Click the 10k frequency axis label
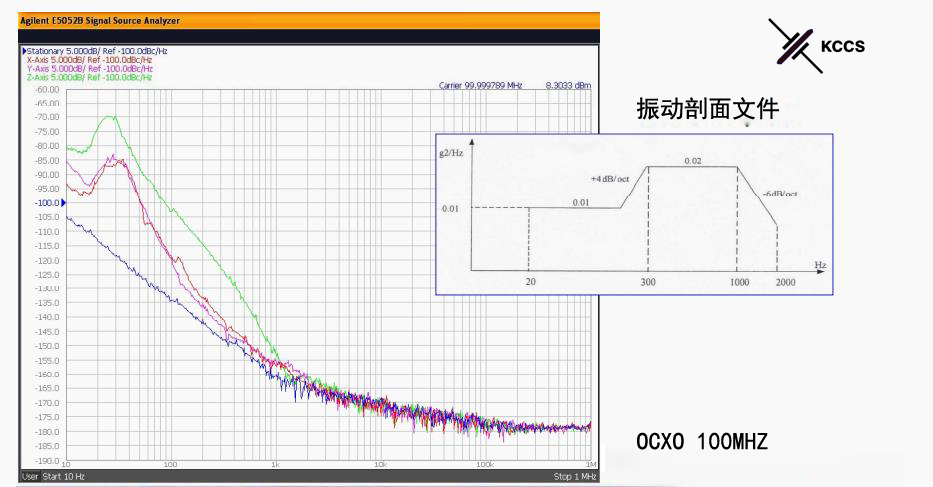 (380, 464)
